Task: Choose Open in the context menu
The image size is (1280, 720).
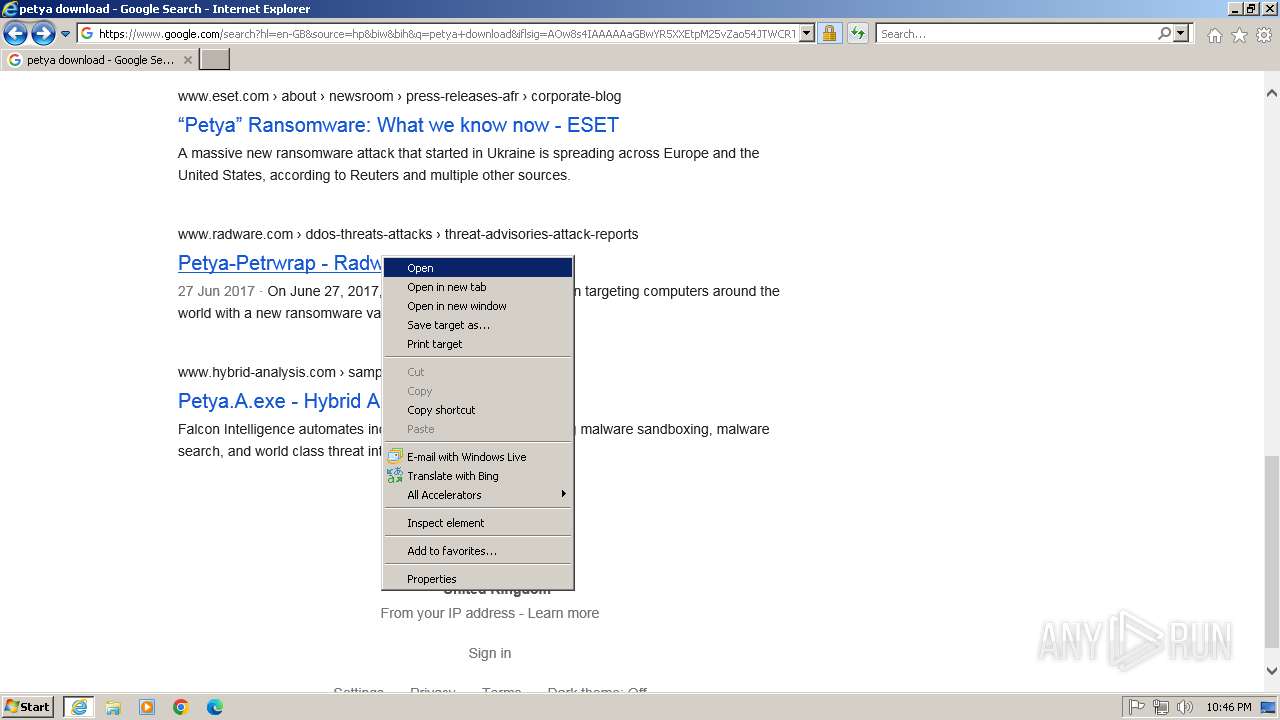Action: point(478,268)
